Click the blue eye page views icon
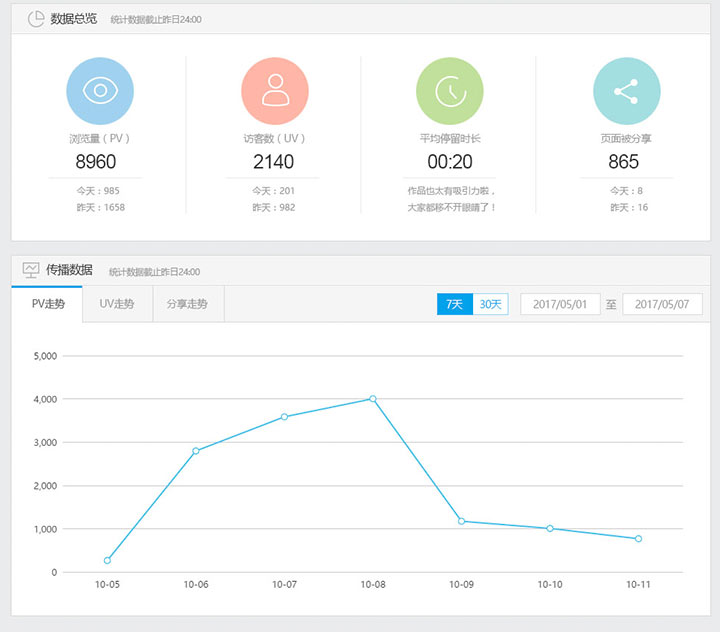720x632 pixels. click(x=100, y=91)
